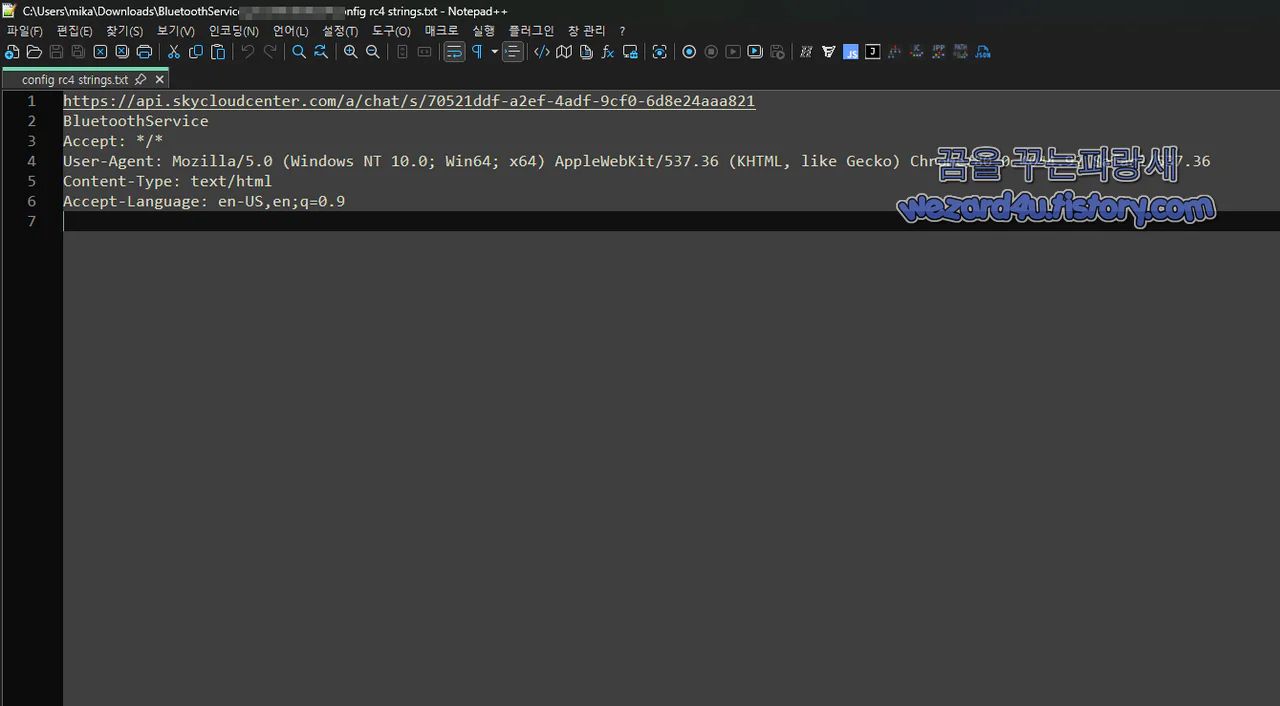Close all documents toolbar icon
Screen dimensions: 1280x706
pos(122,52)
